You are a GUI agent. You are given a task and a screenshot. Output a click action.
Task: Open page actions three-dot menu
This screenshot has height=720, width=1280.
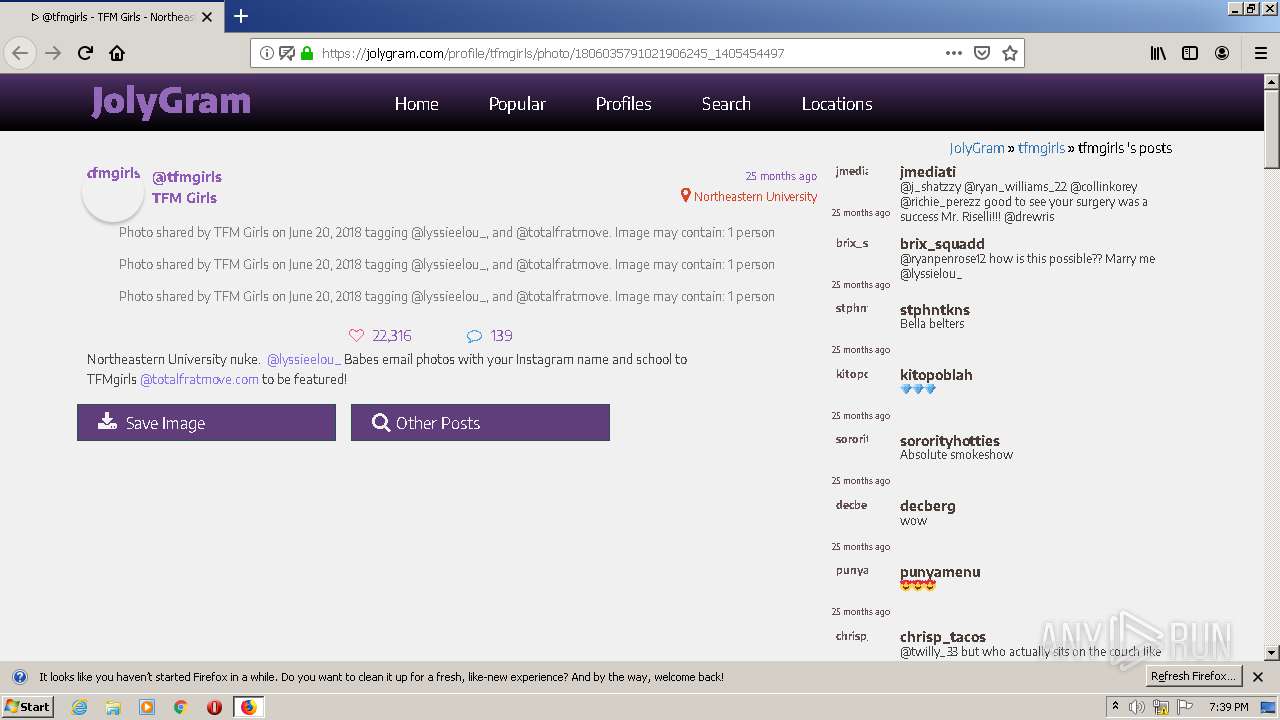pos(954,53)
